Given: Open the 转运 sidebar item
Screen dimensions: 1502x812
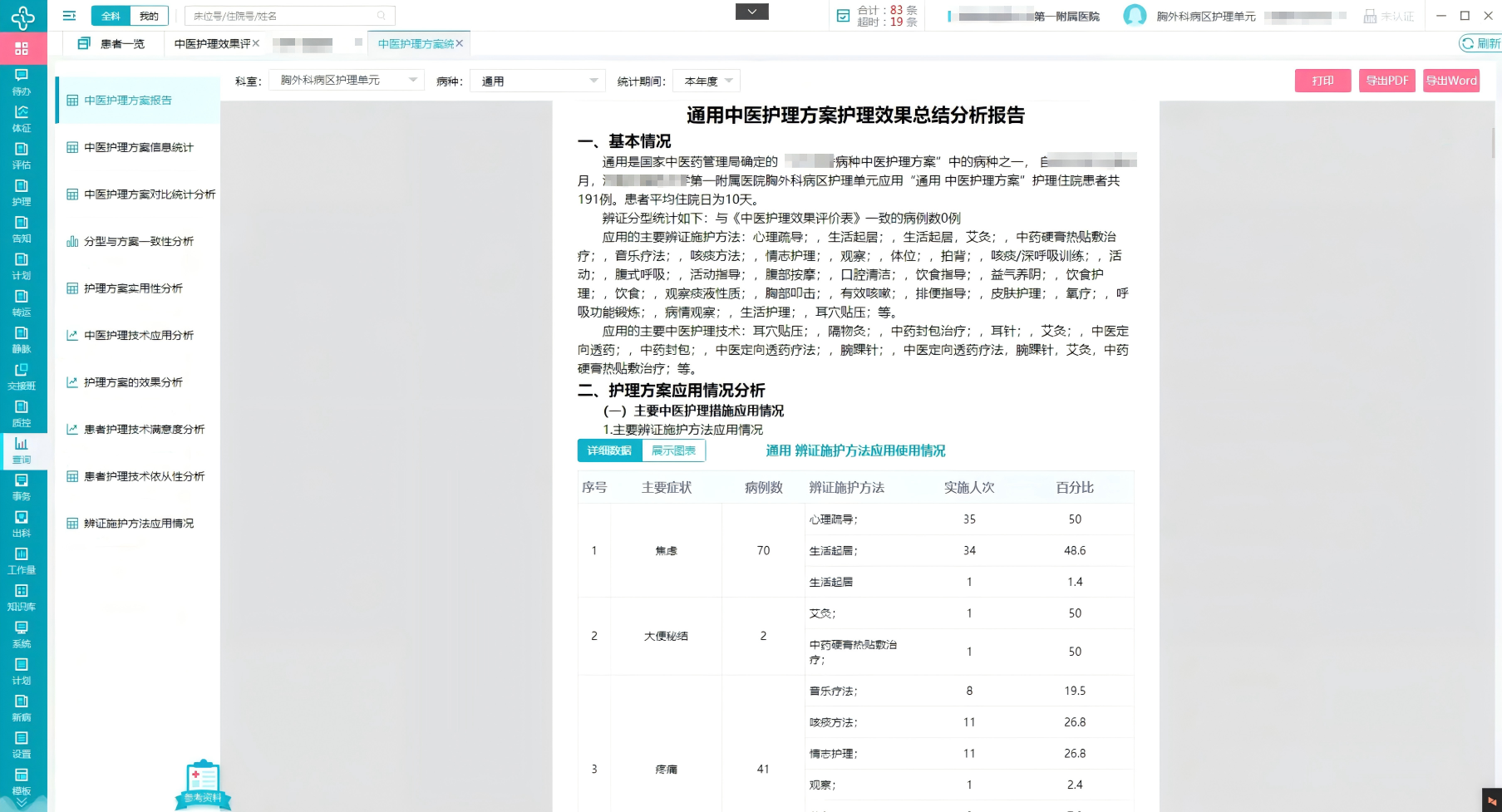Looking at the screenshot, I should pyautogui.click(x=22, y=303).
